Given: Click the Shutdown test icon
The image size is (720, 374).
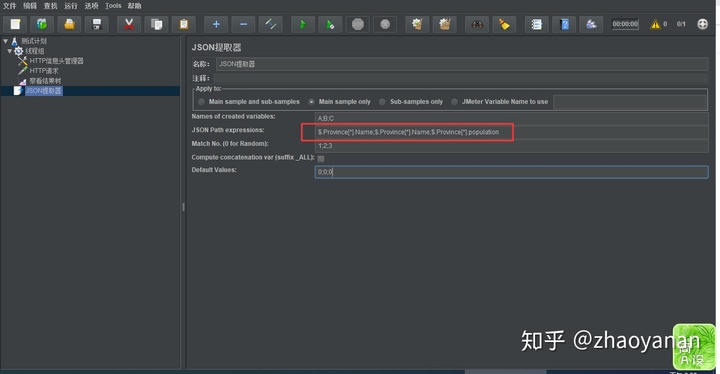Looking at the screenshot, I should click(385, 24).
